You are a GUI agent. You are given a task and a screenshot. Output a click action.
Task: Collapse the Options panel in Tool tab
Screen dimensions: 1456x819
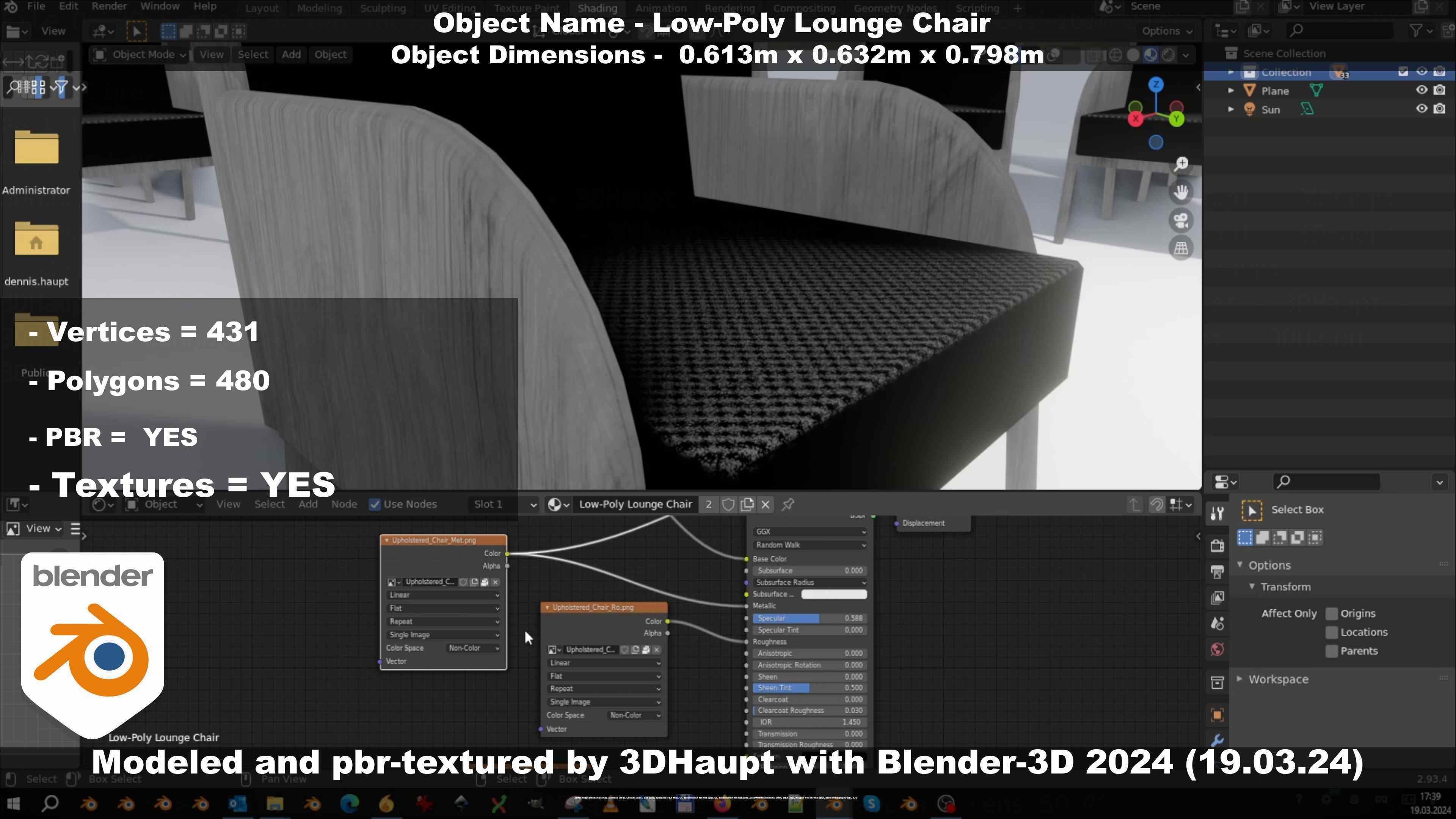[1239, 565]
